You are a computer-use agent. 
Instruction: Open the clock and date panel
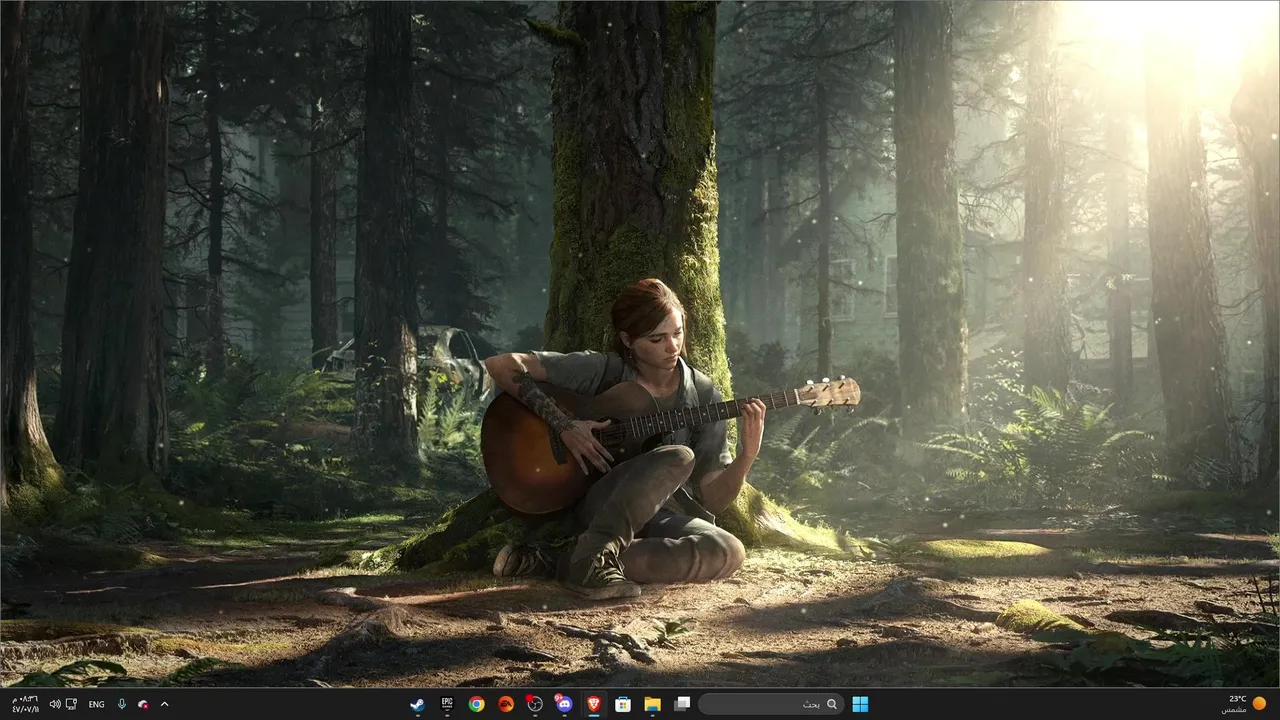(x=25, y=704)
